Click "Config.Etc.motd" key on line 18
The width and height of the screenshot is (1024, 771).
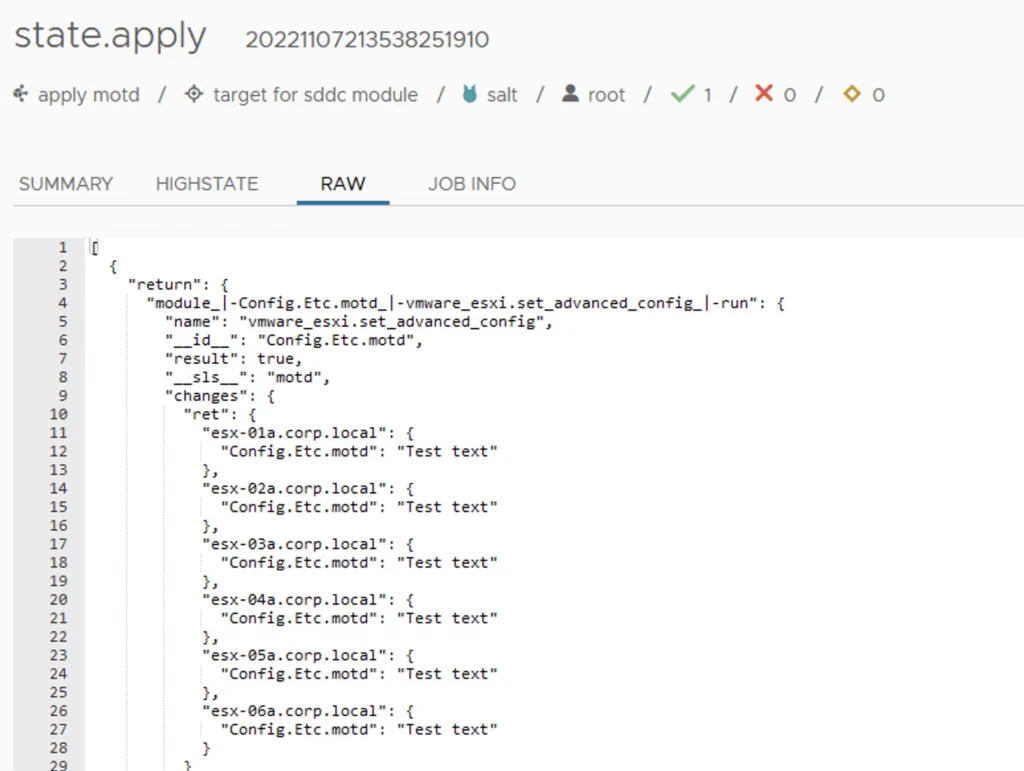click(298, 563)
